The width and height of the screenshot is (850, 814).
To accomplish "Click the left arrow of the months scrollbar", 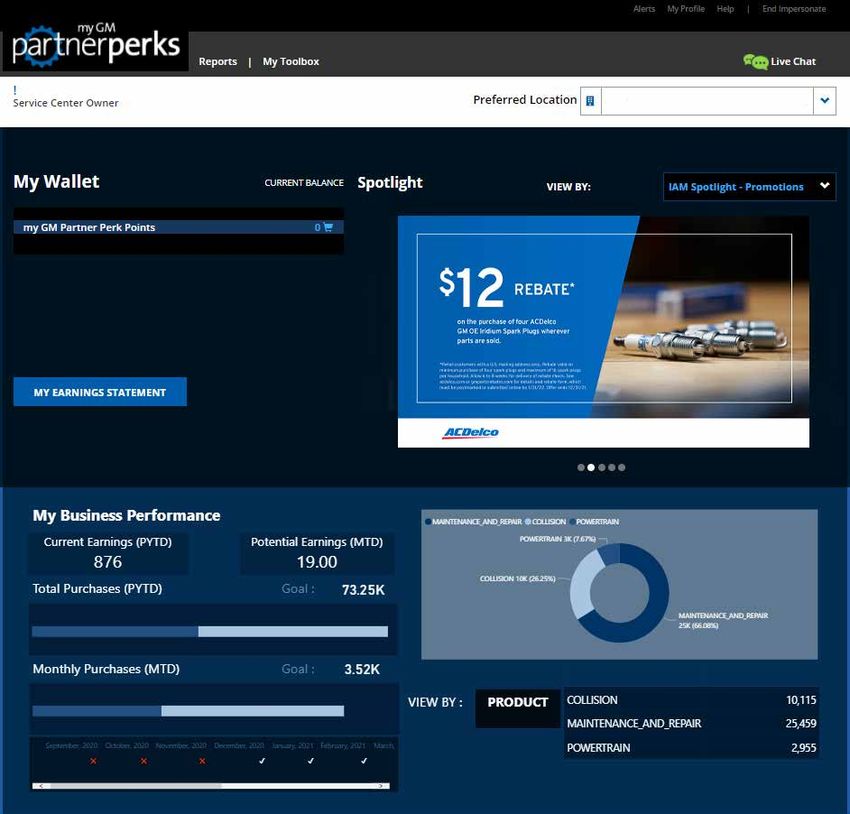I will 41,786.
